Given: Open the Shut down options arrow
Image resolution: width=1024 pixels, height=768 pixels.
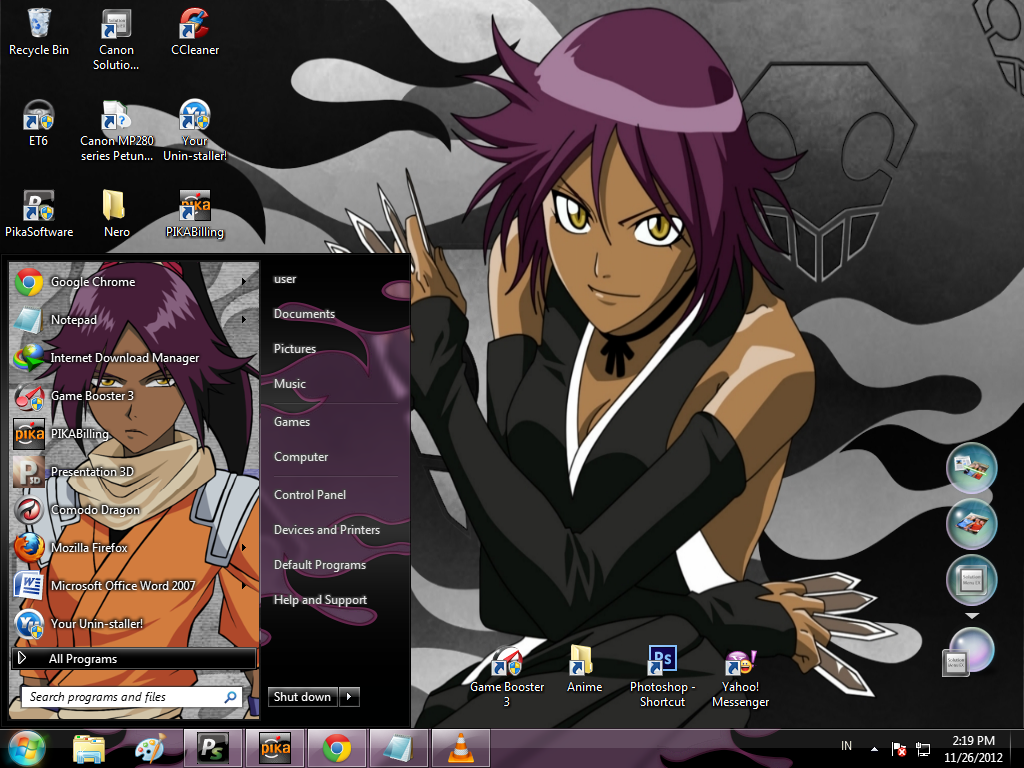Looking at the screenshot, I should pos(349,697).
